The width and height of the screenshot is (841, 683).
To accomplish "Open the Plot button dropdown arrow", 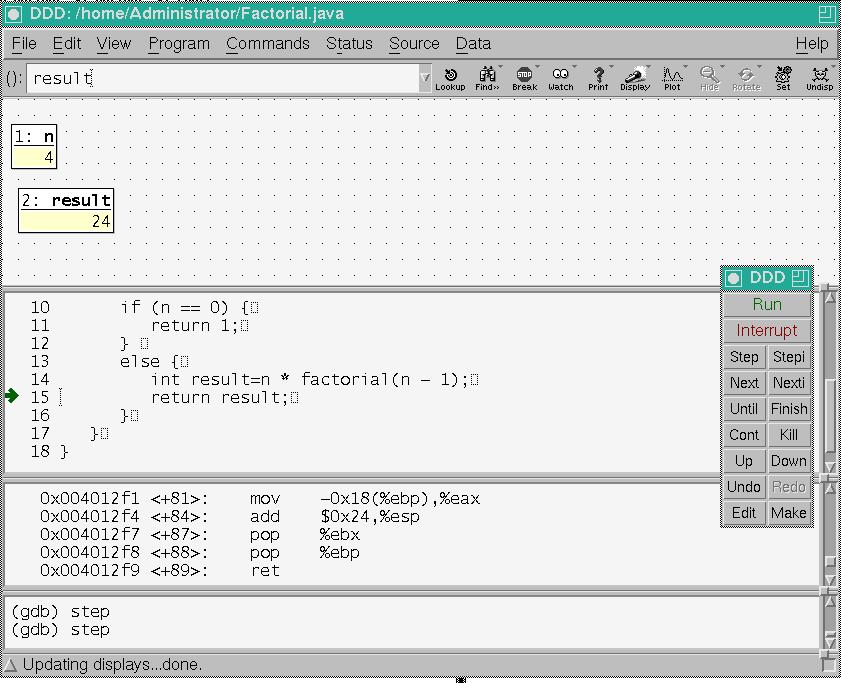I will pyautogui.click(x=685, y=68).
